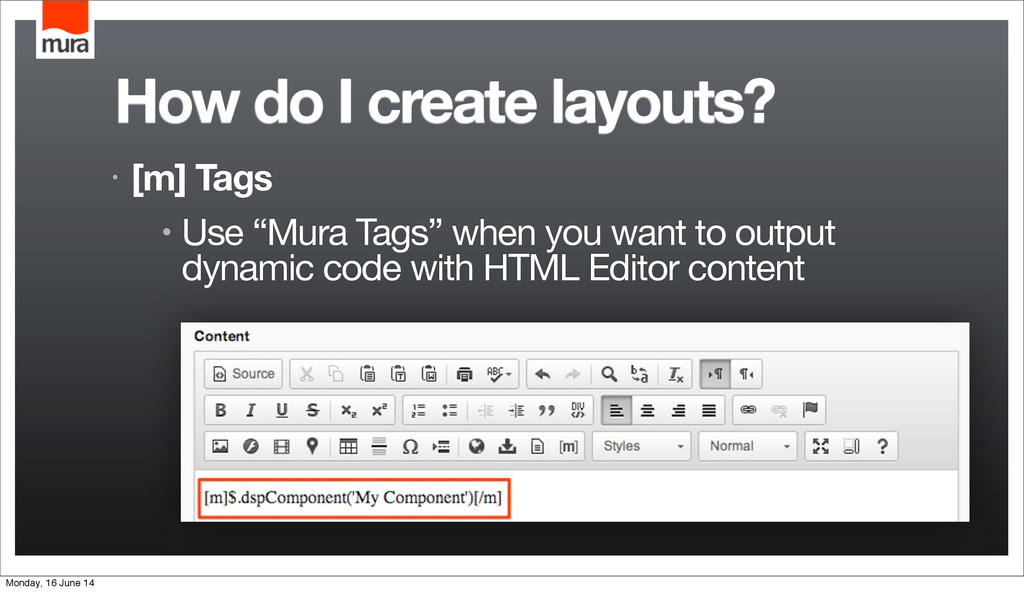The height and width of the screenshot is (592, 1024).
Task: Click the Remove Format icon
Action: [675, 374]
